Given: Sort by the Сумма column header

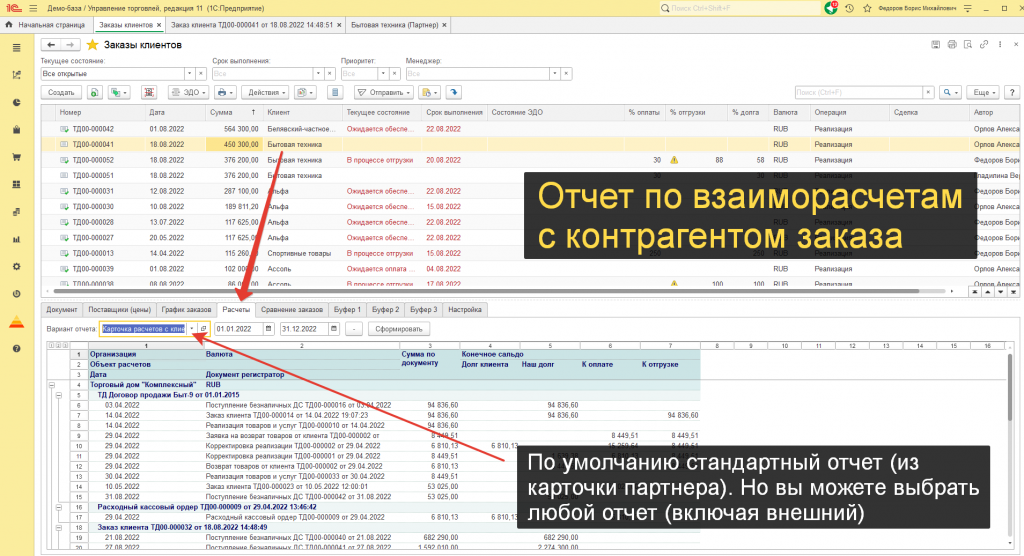Looking at the screenshot, I should 233,112.
